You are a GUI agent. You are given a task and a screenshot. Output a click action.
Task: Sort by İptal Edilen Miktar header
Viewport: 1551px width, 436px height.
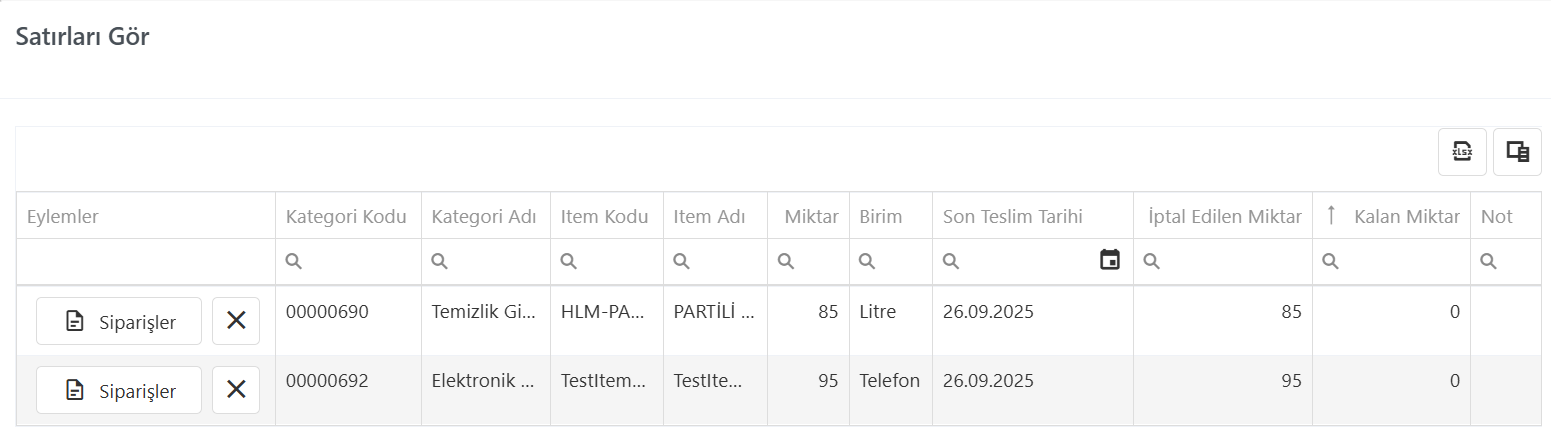point(1223,216)
